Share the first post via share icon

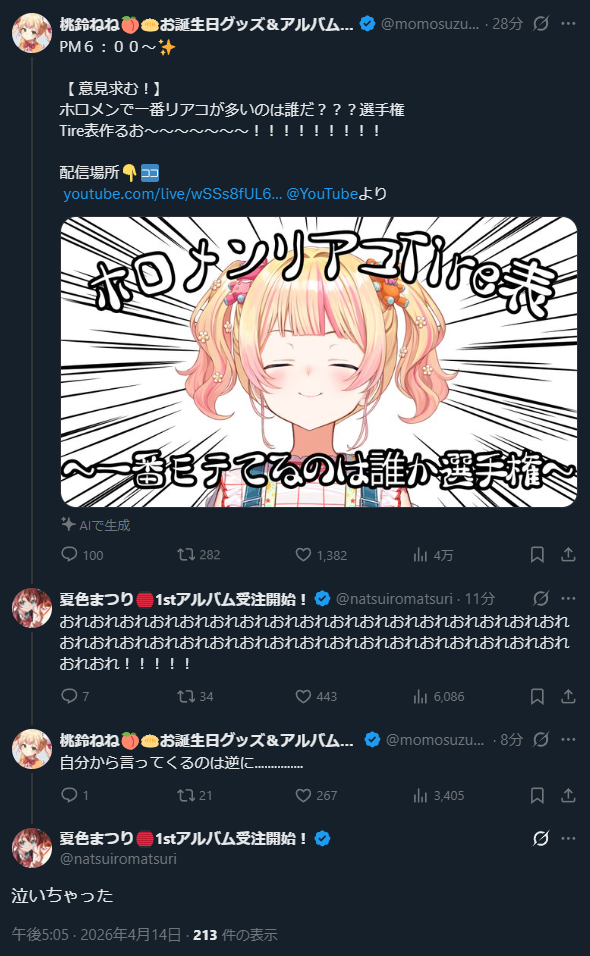[x=568, y=555]
